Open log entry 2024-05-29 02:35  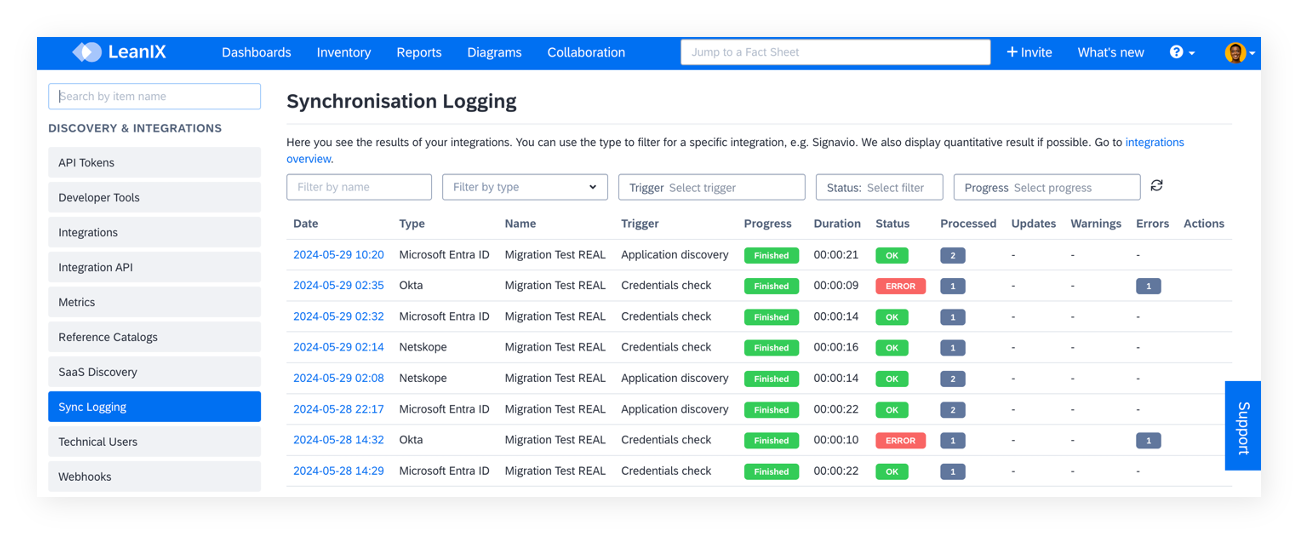click(x=338, y=285)
